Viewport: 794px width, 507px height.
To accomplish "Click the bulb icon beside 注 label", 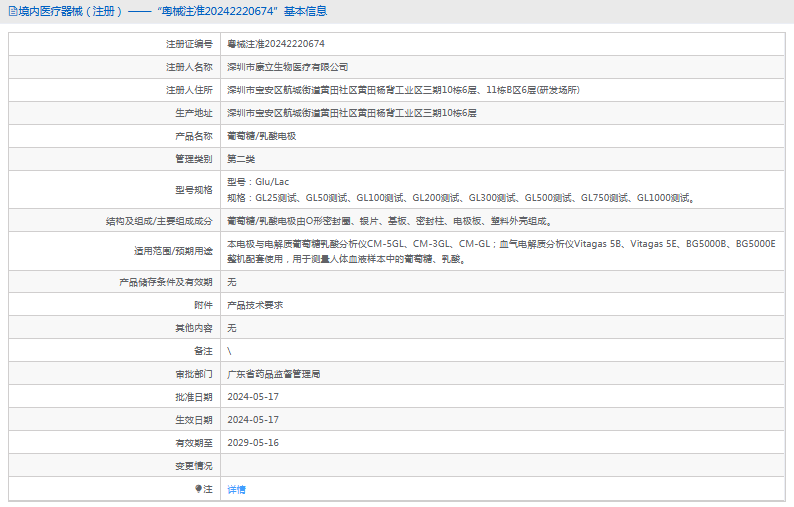I will click(198, 489).
